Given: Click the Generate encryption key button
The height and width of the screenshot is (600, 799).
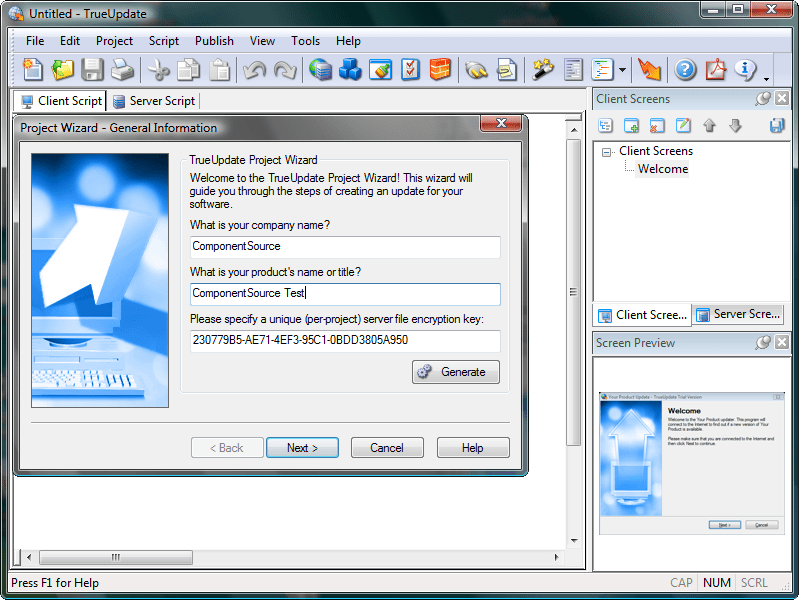Looking at the screenshot, I should tap(456, 372).
